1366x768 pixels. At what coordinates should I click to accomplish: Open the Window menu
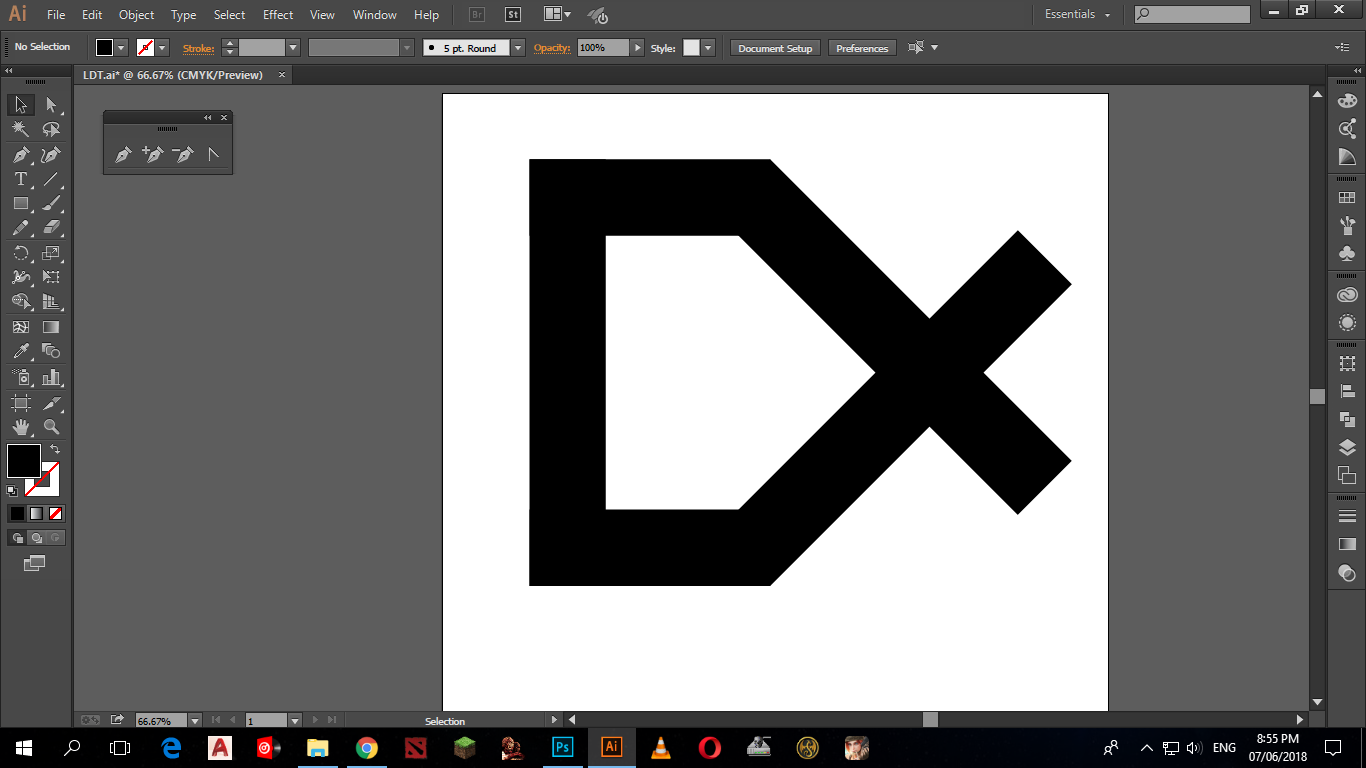point(375,15)
